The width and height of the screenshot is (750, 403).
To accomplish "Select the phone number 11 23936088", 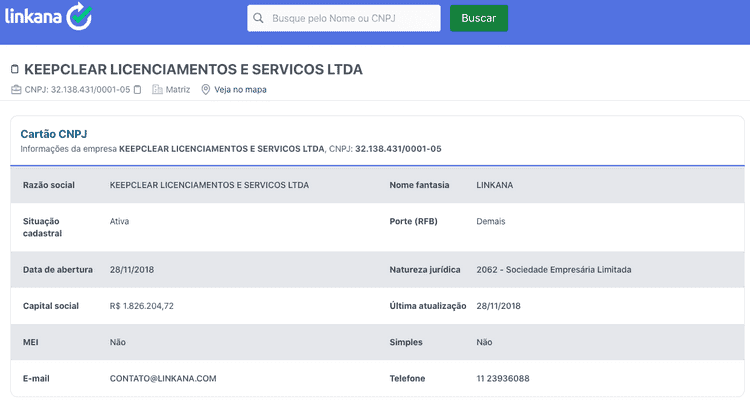I will (x=503, y=379).
